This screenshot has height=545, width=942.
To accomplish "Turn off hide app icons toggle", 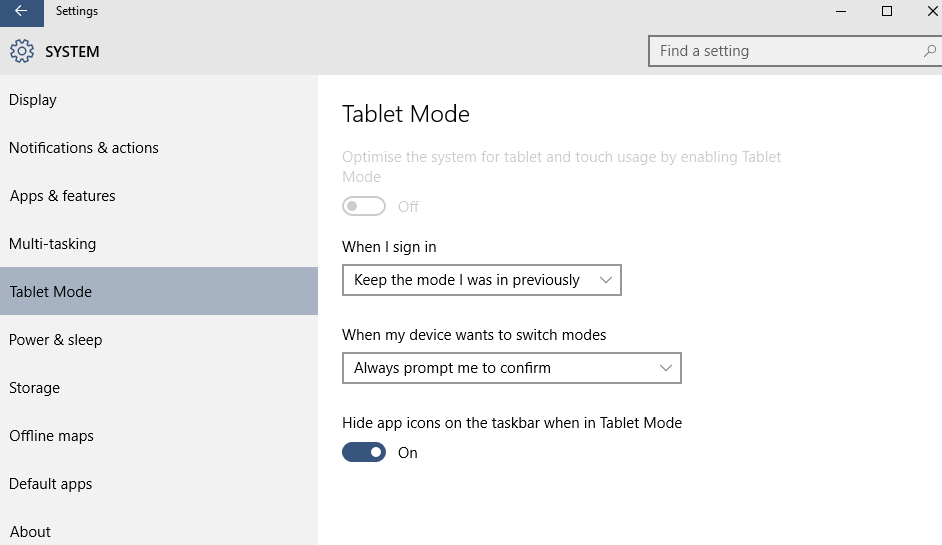I will (x=364, y=452).
